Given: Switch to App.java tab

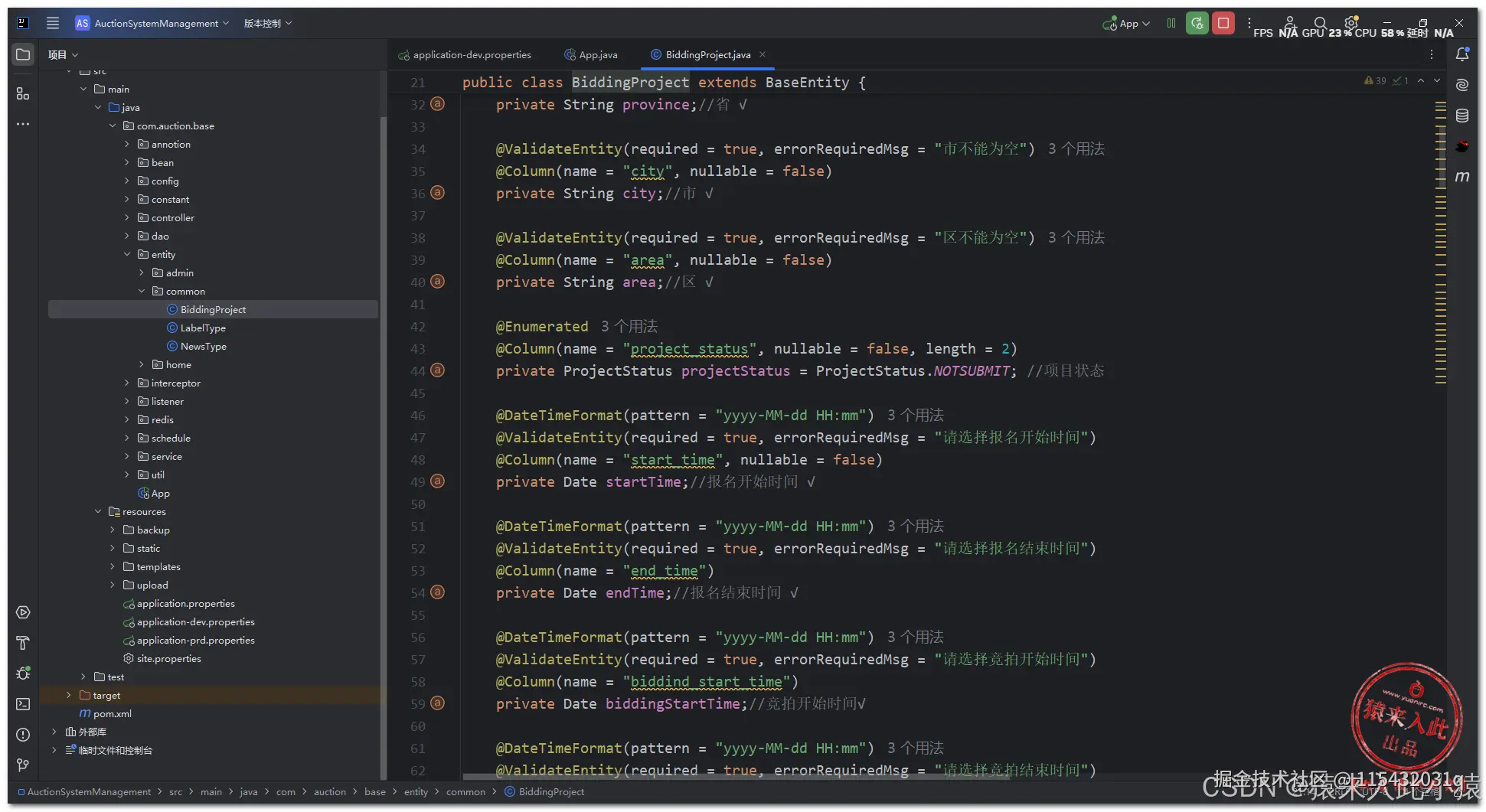Looking at the screenshot, I should coord(590,54).
